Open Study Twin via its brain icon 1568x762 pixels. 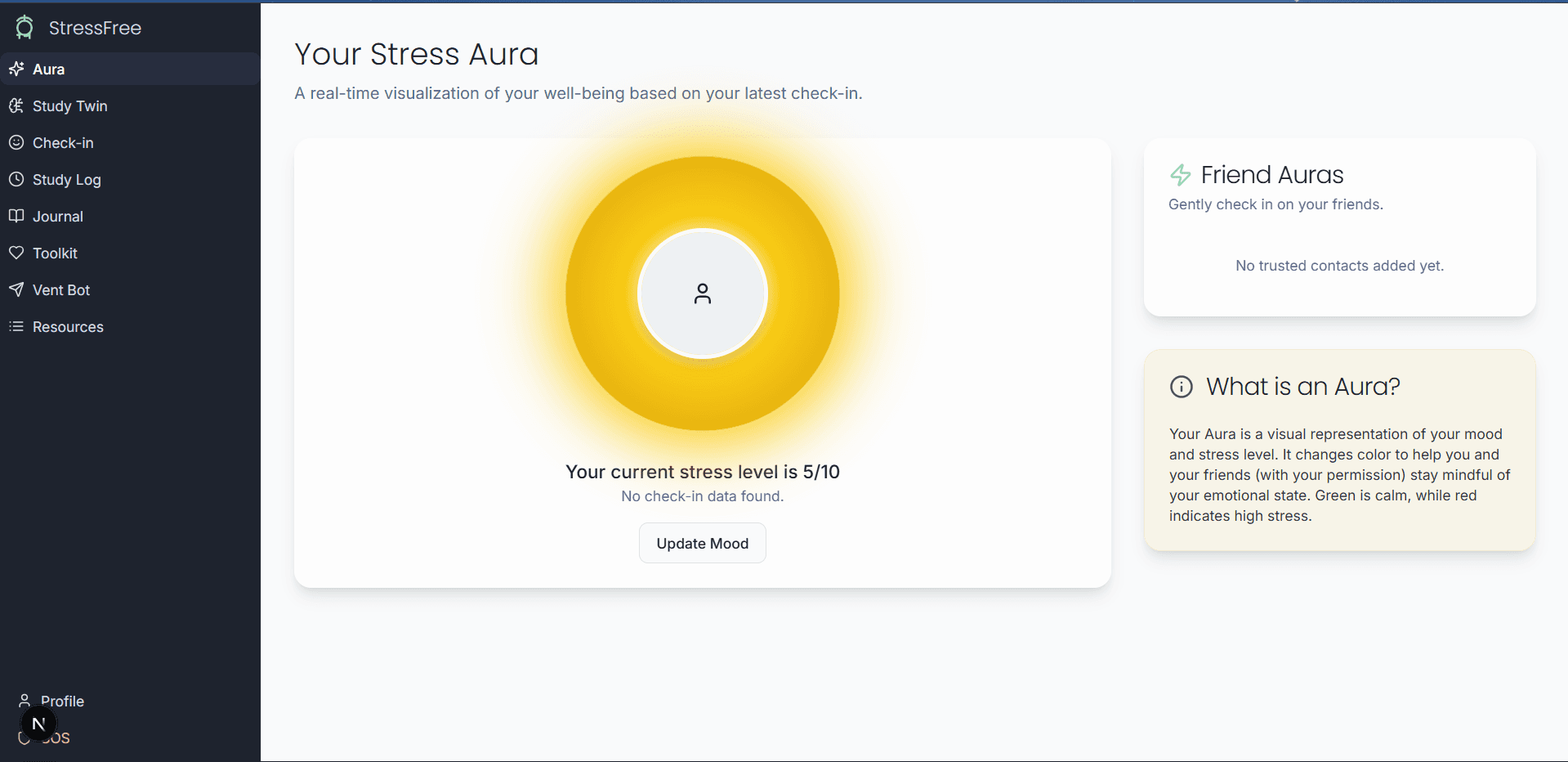click(16, 105)
